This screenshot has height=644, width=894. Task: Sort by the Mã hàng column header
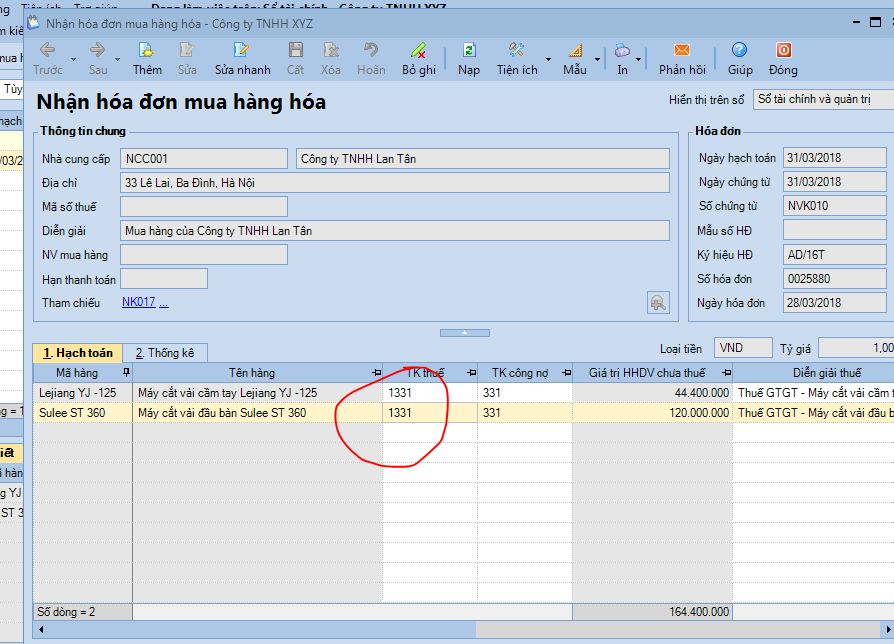pyautogui.click(x=77, y=373)
